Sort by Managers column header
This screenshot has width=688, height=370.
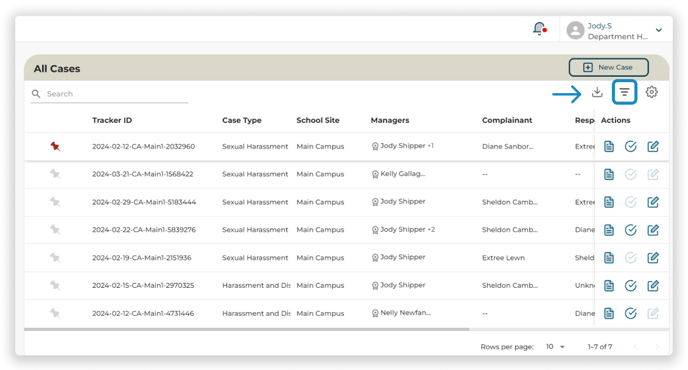click(x=390, y=120)
